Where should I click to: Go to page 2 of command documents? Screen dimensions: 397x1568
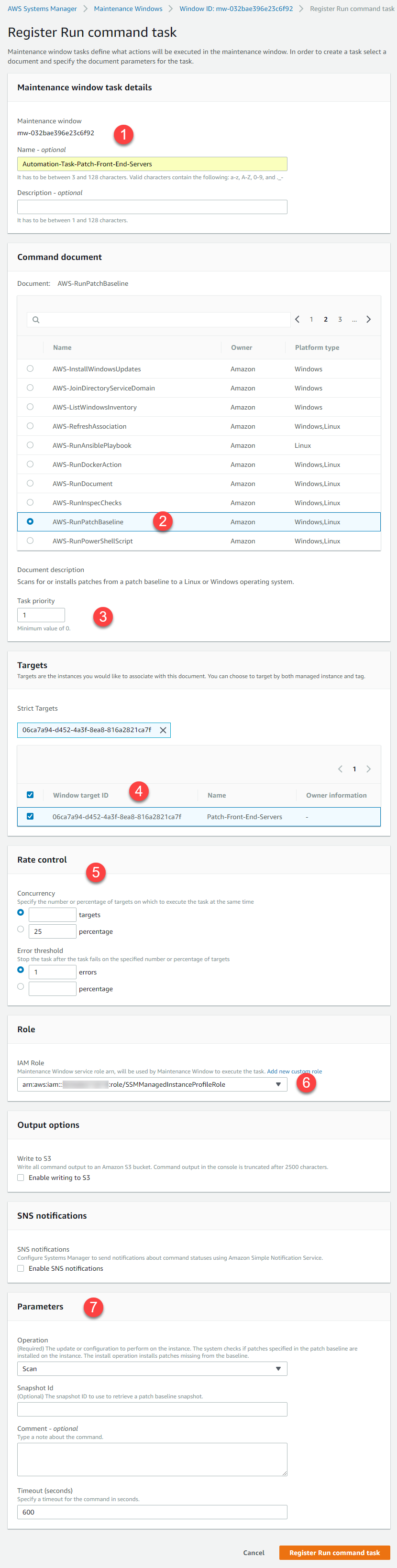pyautogui.click(x=326, y=319)
